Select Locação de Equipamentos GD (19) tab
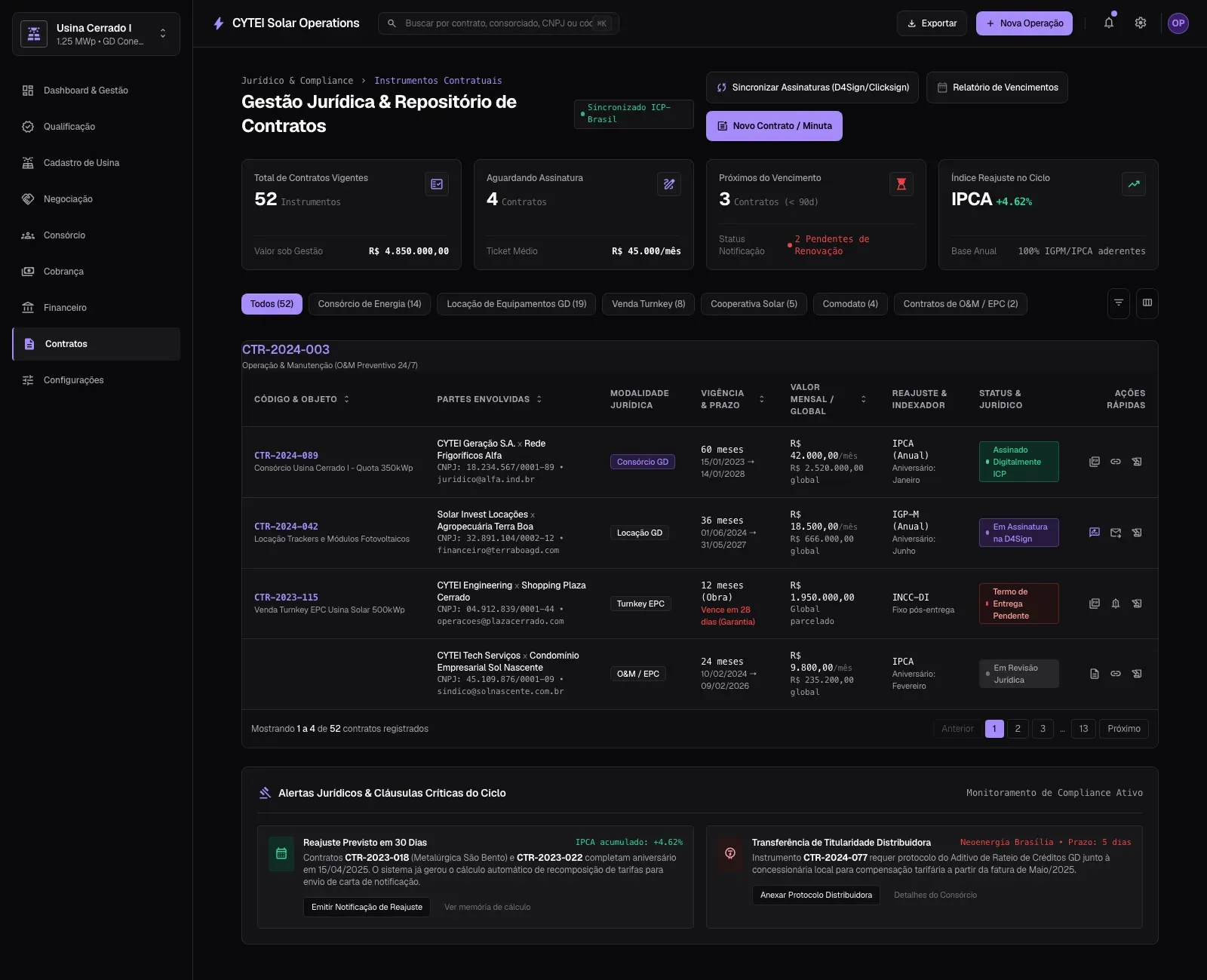Screen dimensions: 1207x980 (x=517, y=304)
